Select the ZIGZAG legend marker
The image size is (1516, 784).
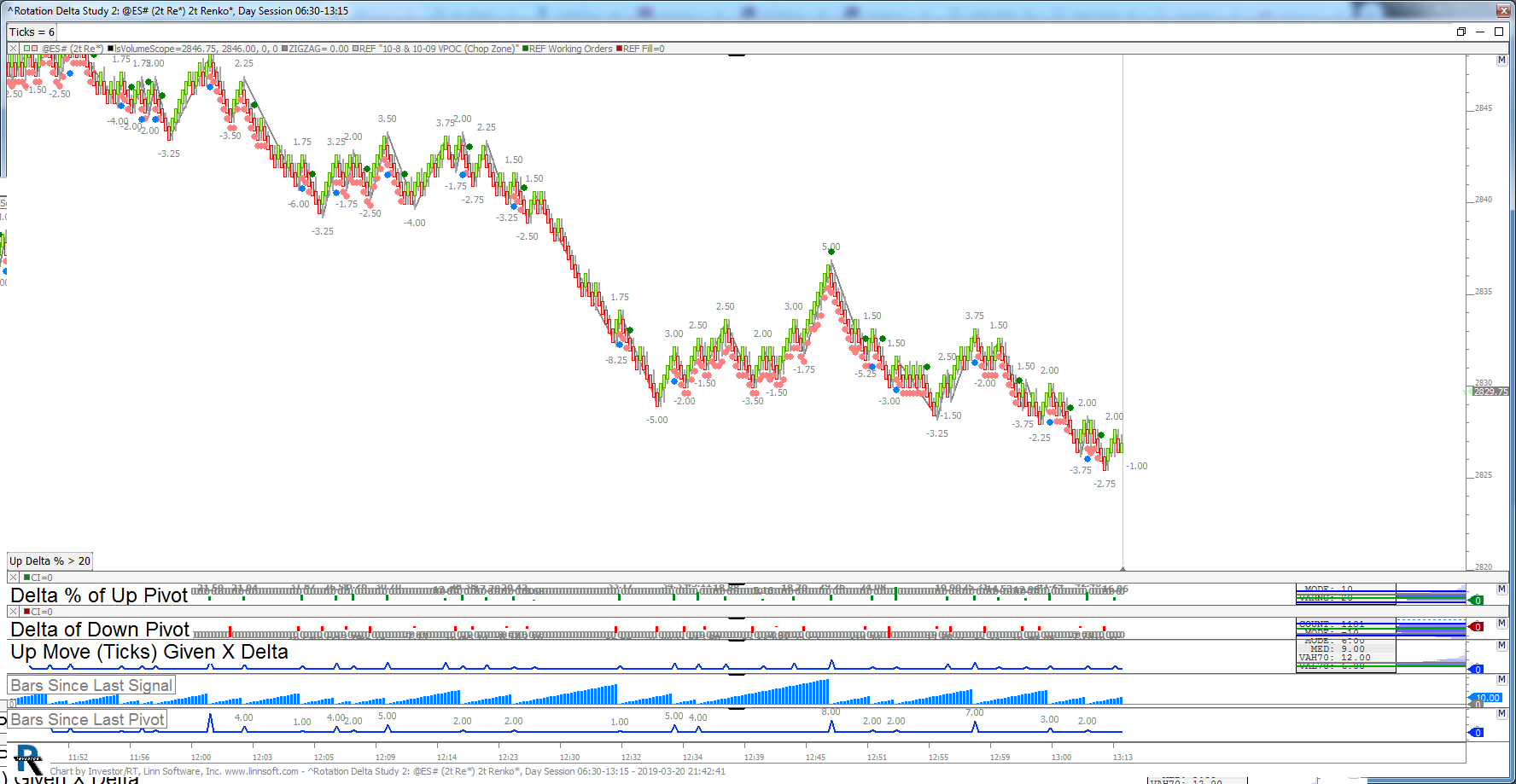(284, 49)
